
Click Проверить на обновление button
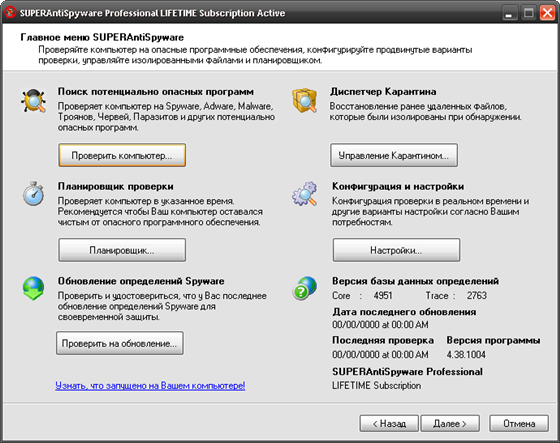(120, 343)
